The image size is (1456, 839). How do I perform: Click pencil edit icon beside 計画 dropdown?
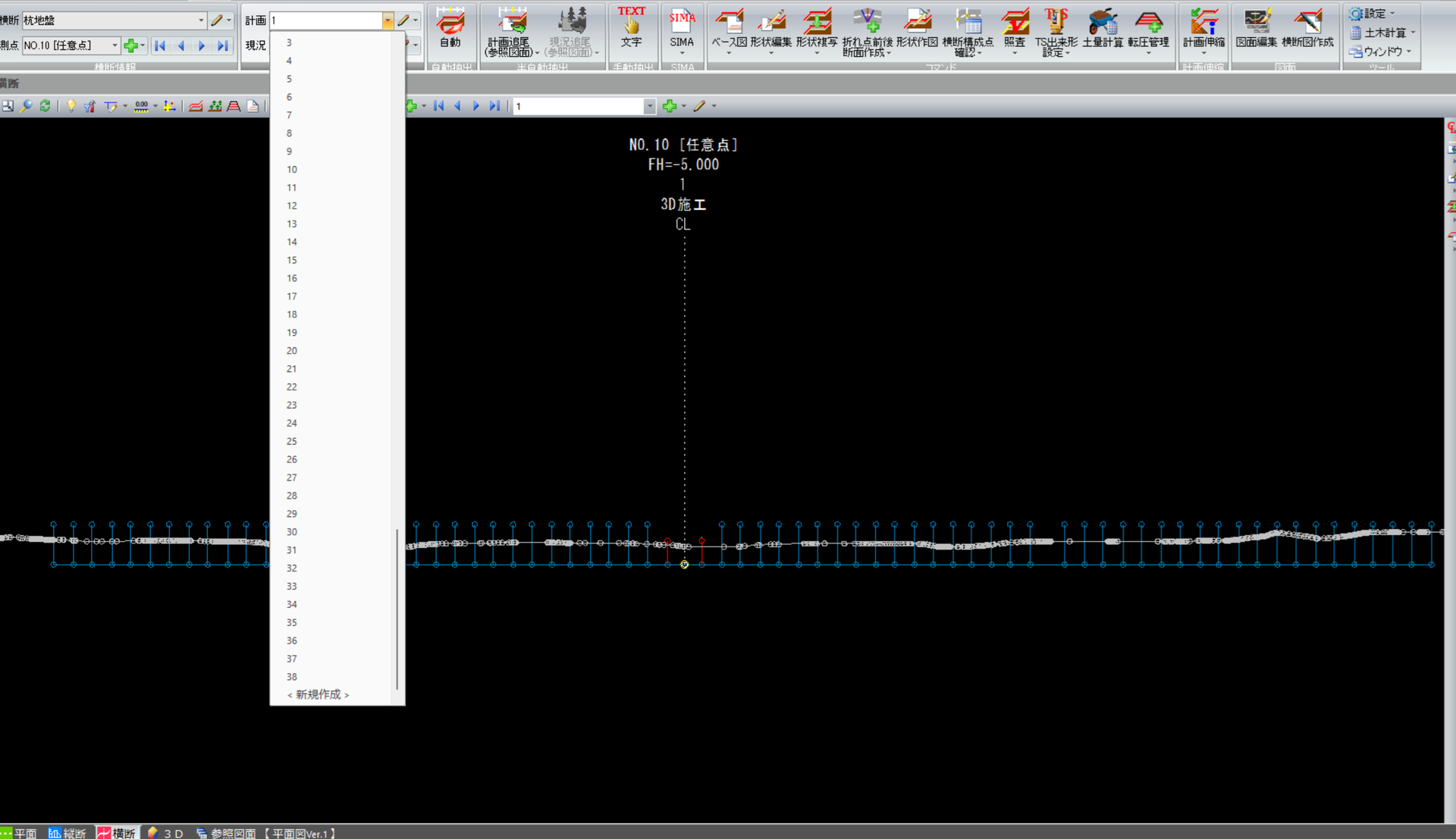click(403, 20)
